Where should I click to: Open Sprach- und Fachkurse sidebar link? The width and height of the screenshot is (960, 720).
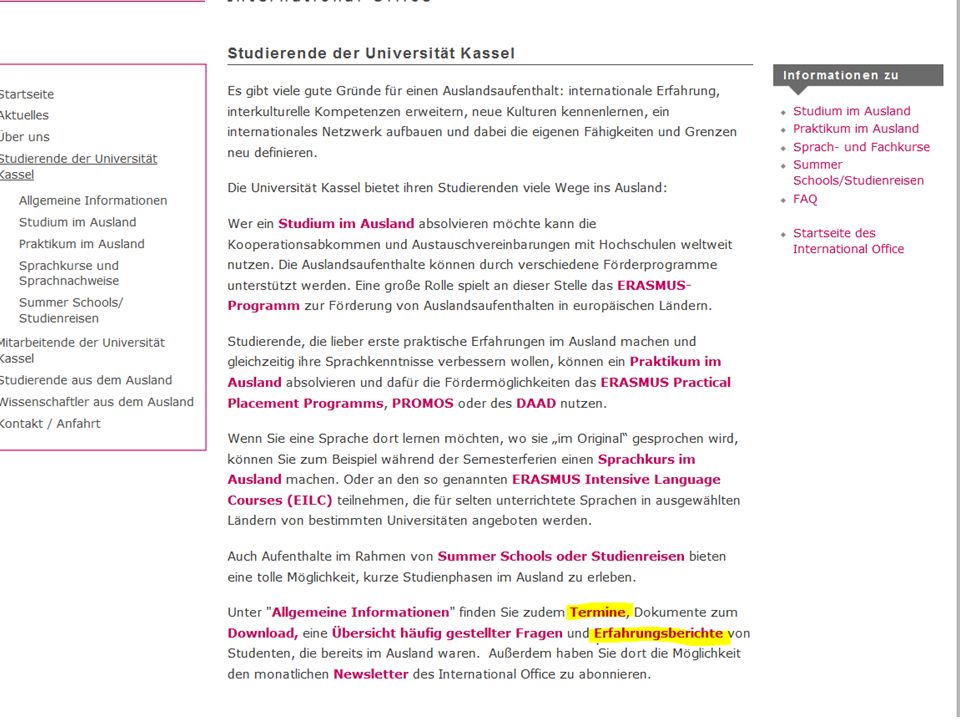(861, 147)
